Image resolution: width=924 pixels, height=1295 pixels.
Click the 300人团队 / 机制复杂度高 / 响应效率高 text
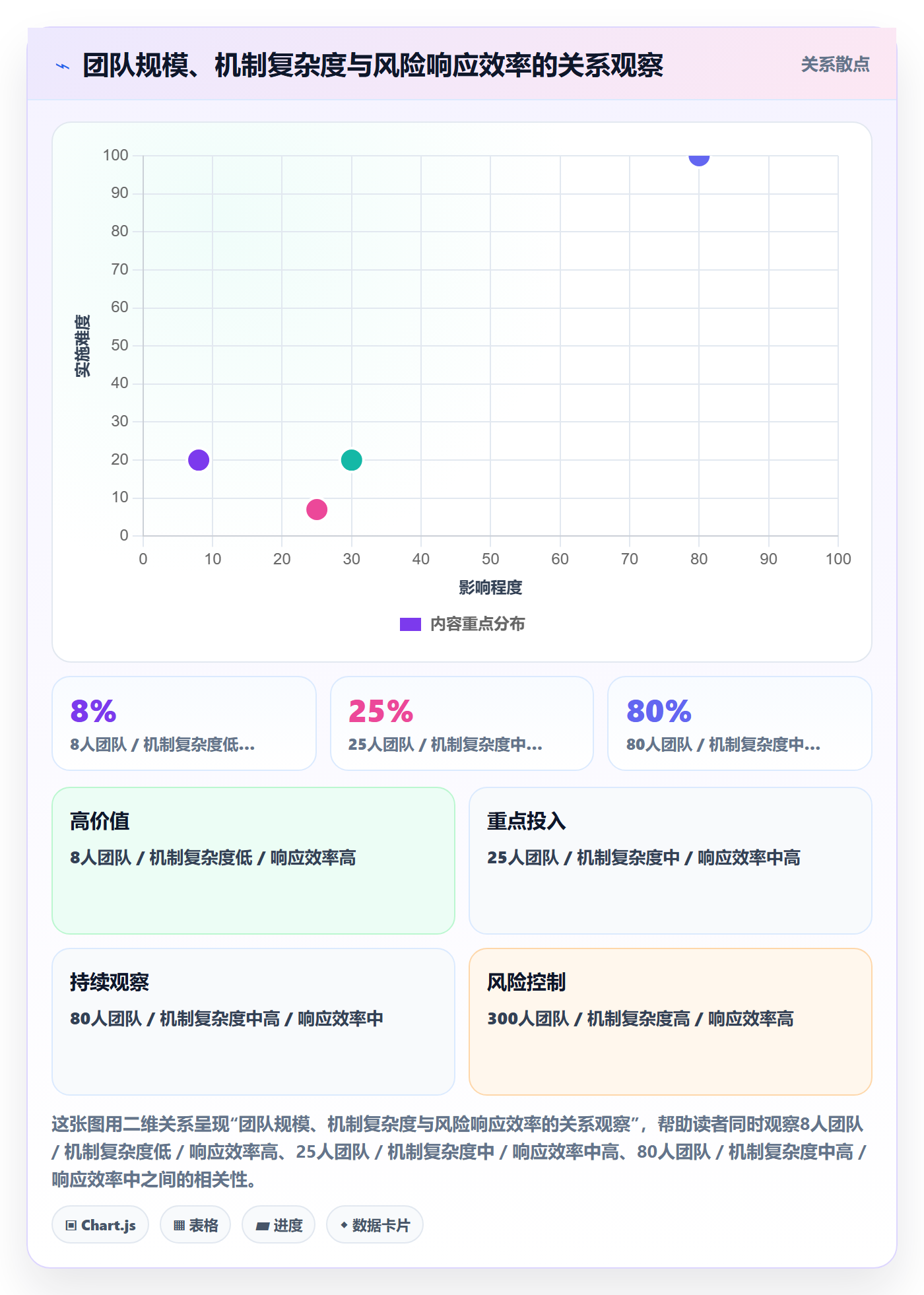640,1018
